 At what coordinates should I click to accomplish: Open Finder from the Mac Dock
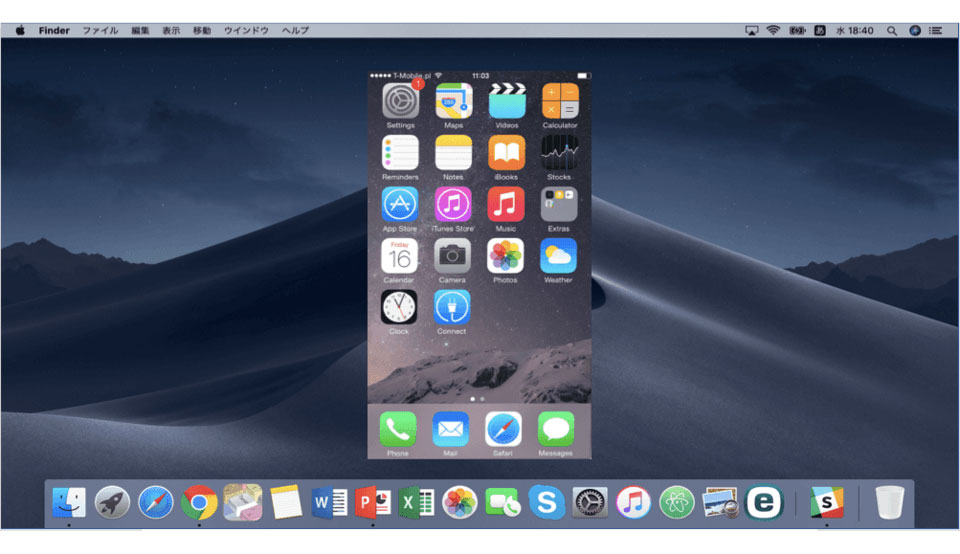(x=69, y=503)
